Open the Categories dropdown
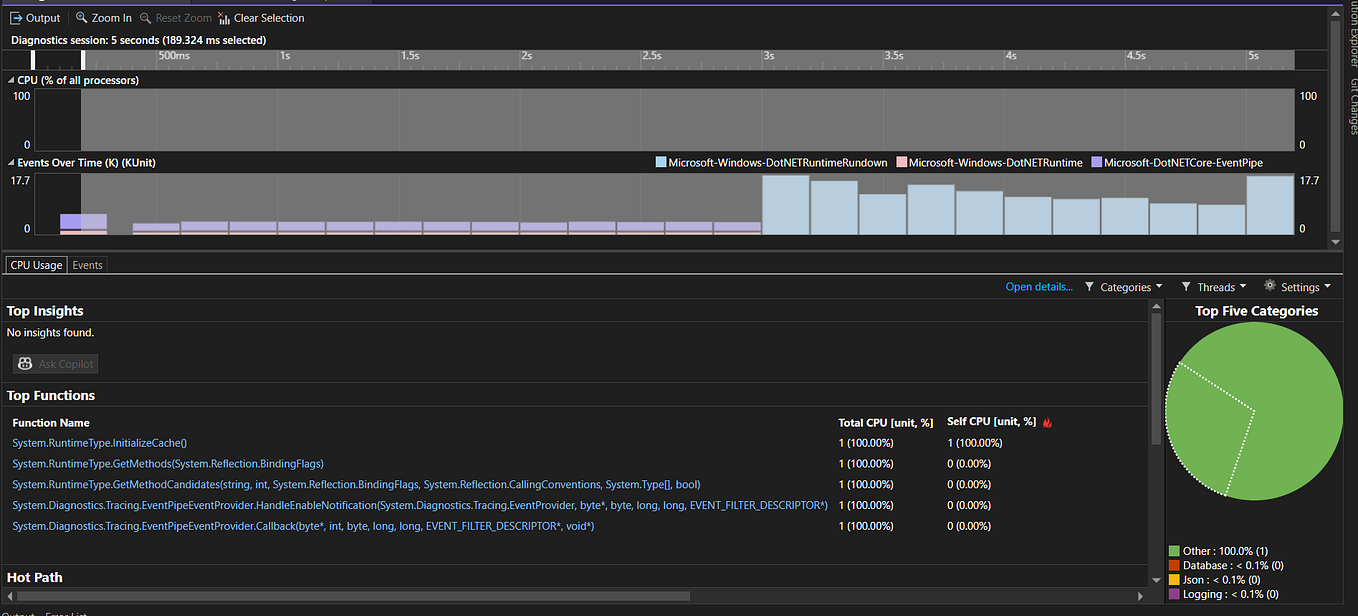1358x616 pixels. click(x=1124, y=286)
